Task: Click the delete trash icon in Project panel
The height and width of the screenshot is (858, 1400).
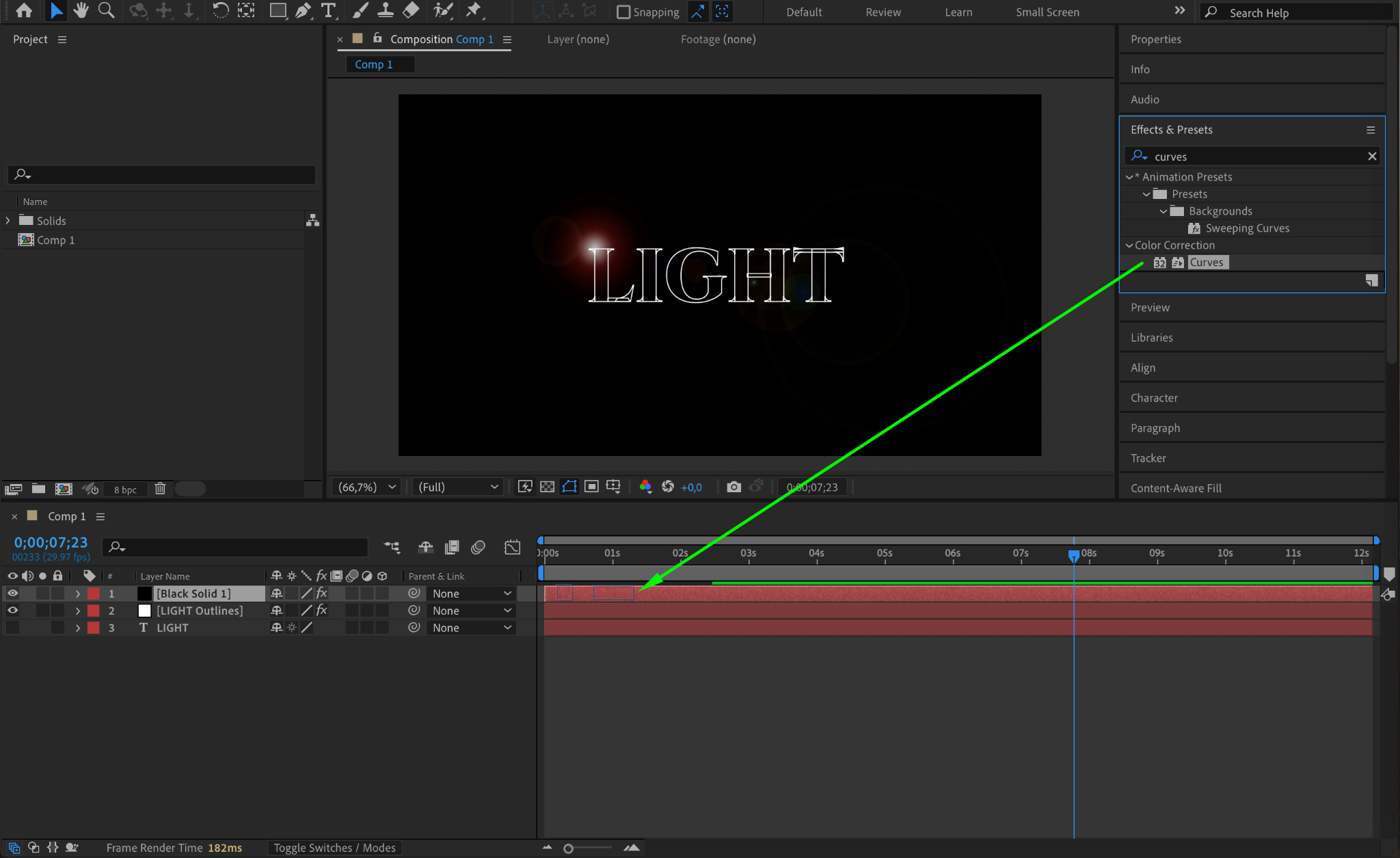Action: 160,489
